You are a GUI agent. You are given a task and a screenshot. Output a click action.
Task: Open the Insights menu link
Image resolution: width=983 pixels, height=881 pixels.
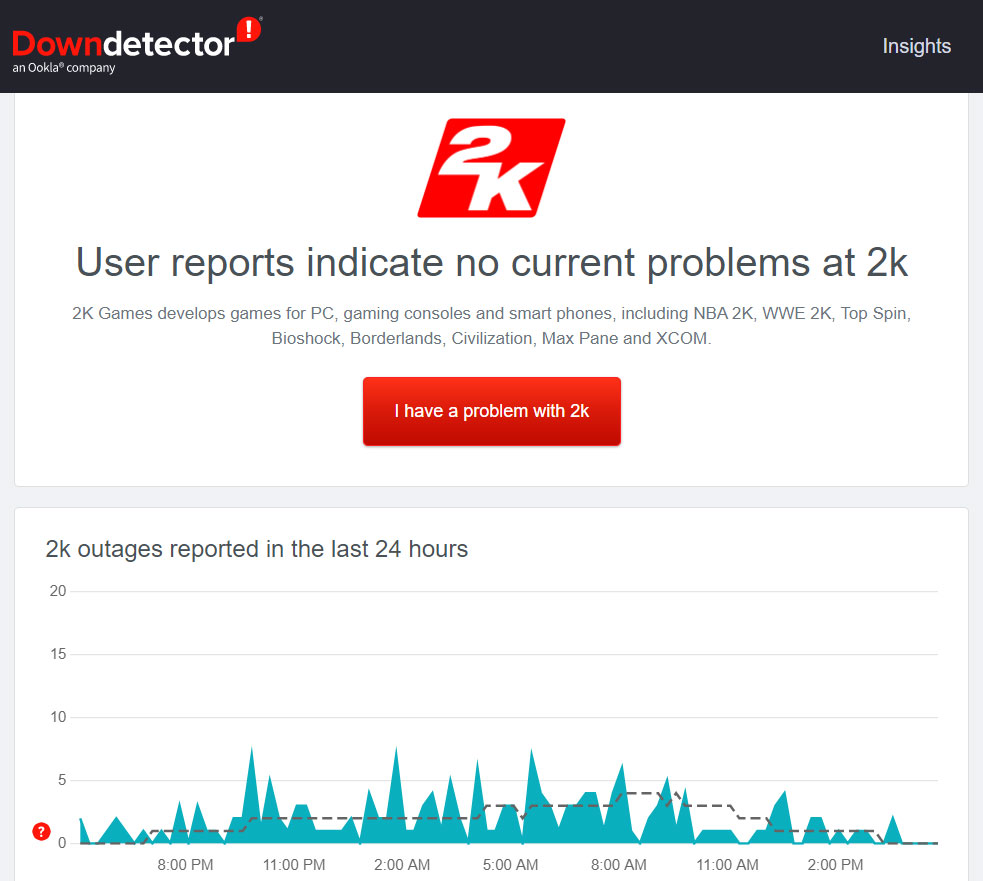[x=916, y=46]
